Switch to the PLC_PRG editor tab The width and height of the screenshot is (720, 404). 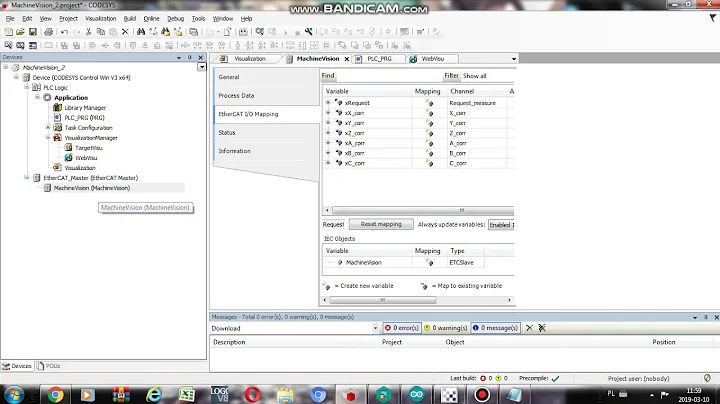379,59
